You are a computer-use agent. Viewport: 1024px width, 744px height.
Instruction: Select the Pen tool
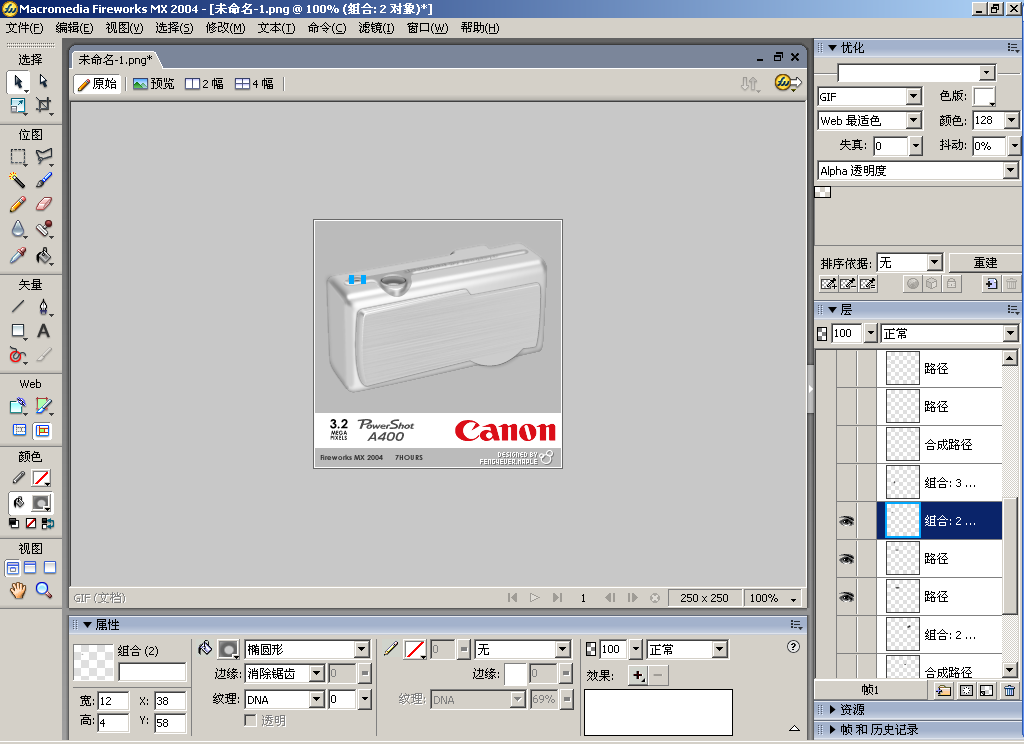coord(43,306)
